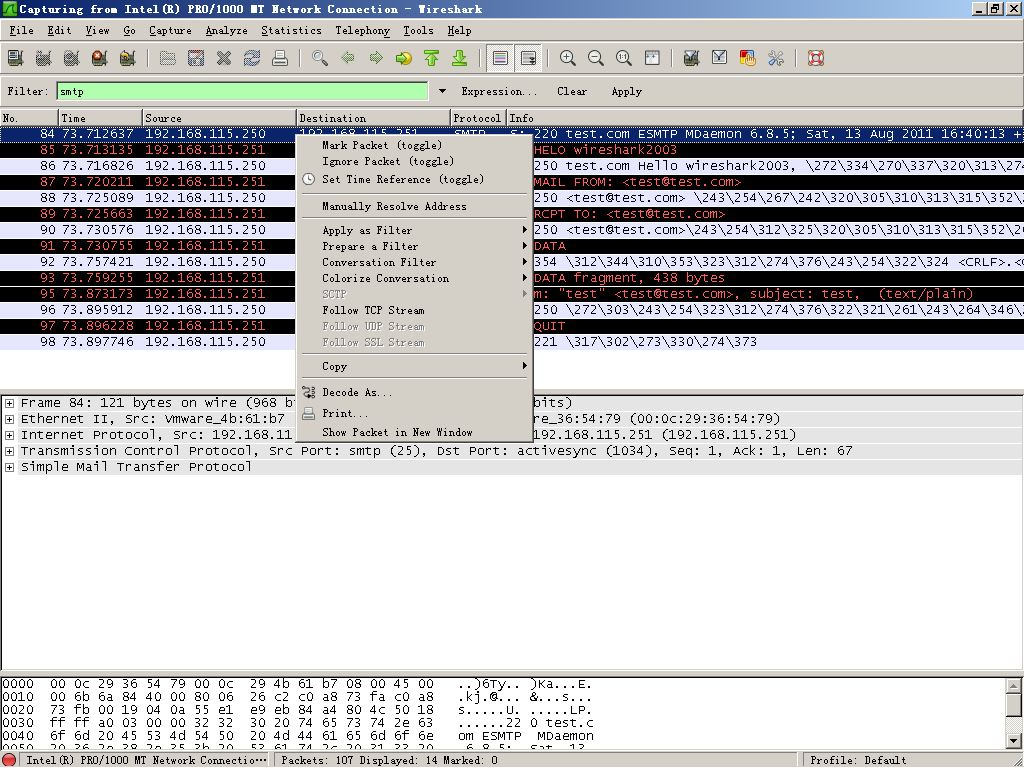
Task: Click the Expression... button
Action: [499, 91]
